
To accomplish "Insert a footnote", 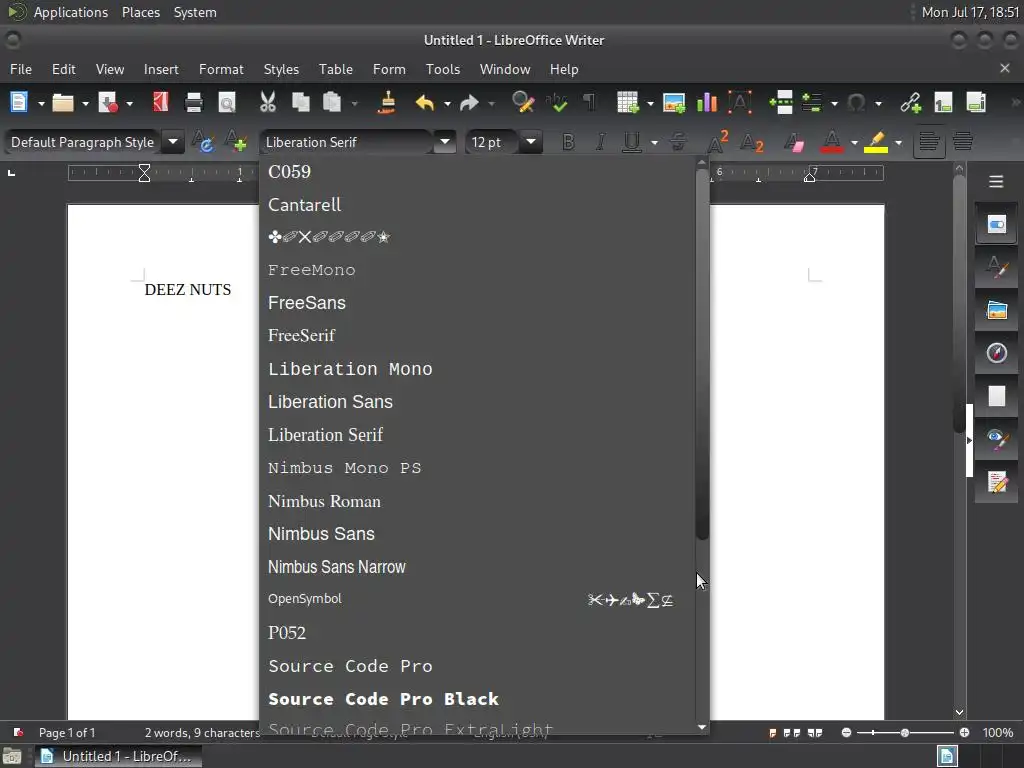I will coord(943,103).
